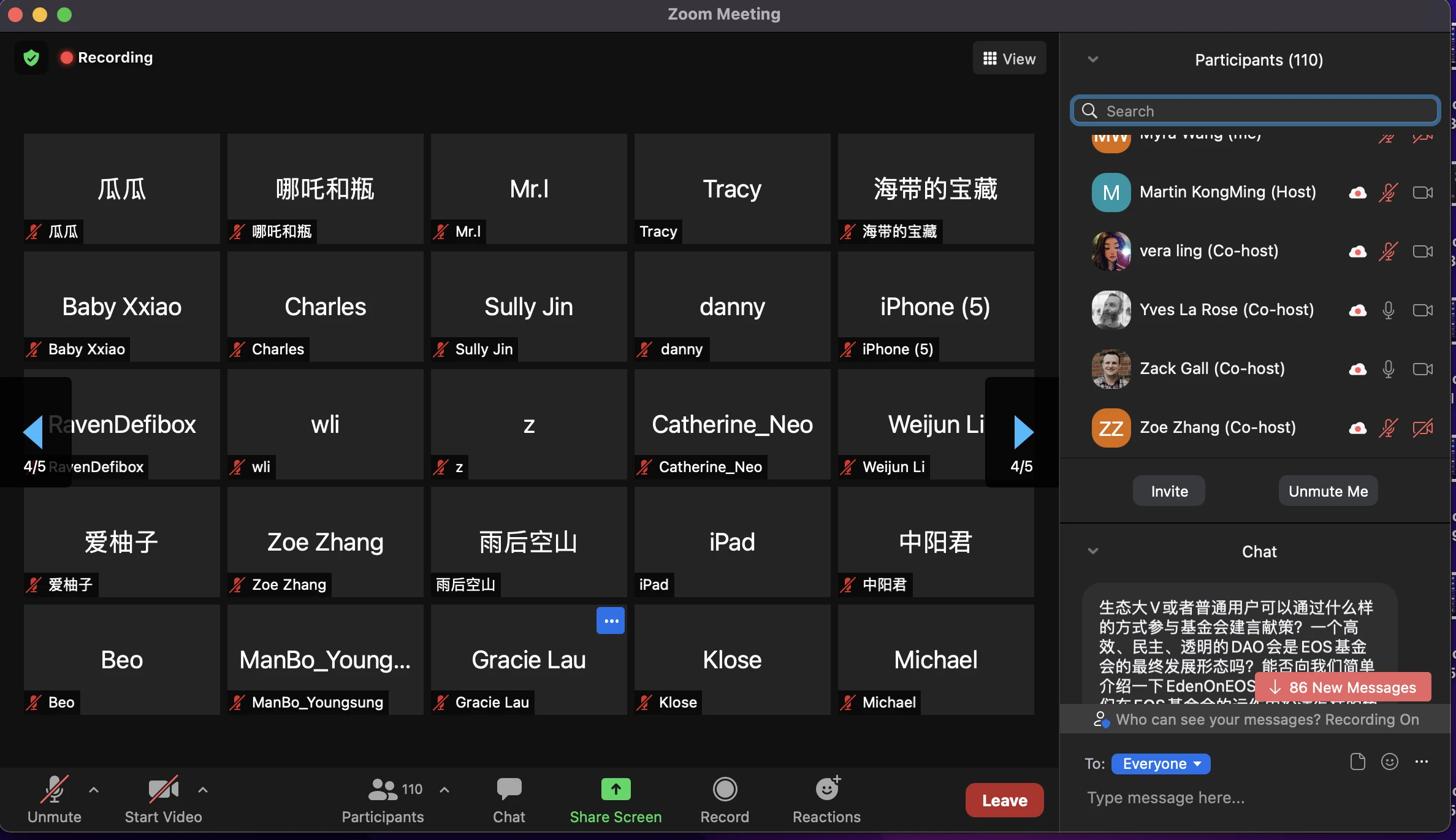Select Chat tab in toolbar

[509, 800]
